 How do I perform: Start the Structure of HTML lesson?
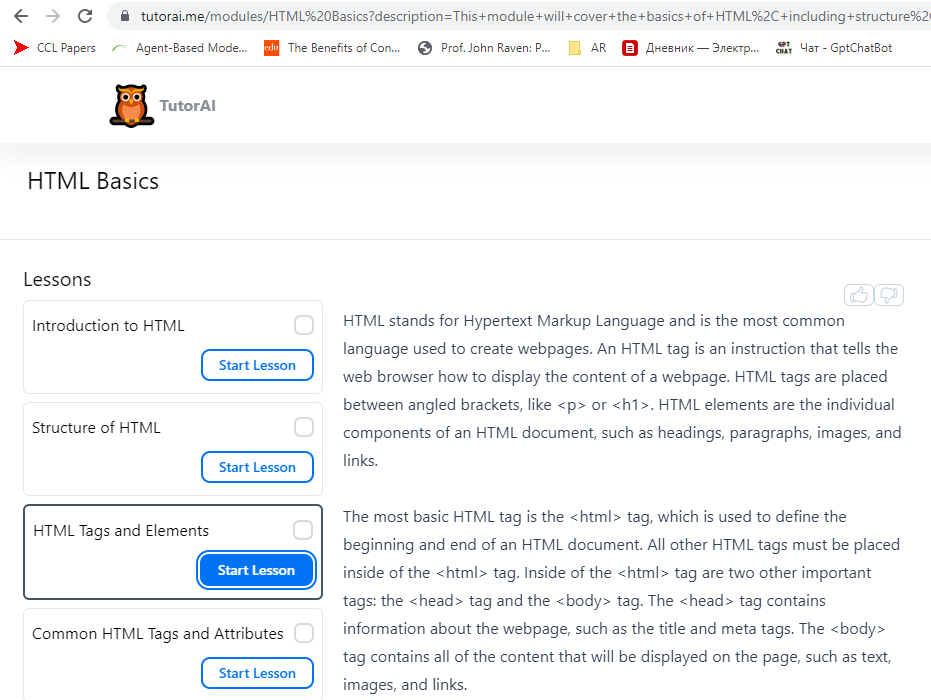(x=257, y=467)
